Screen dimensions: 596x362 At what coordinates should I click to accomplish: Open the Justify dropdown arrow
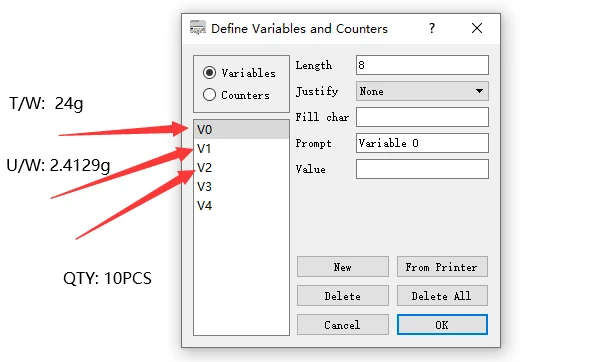coord(479,91)
